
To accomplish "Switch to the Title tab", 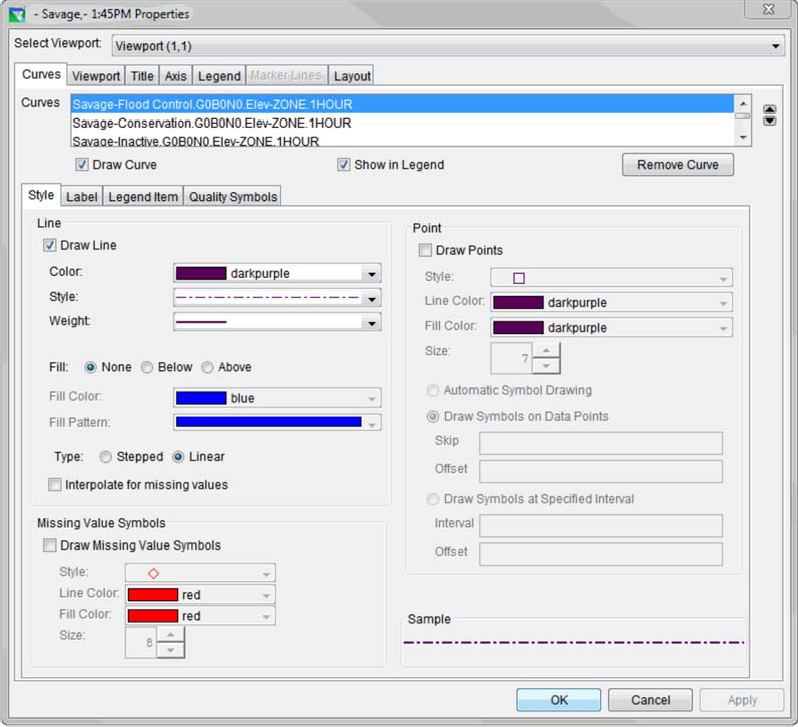I will tap(142, 76).
